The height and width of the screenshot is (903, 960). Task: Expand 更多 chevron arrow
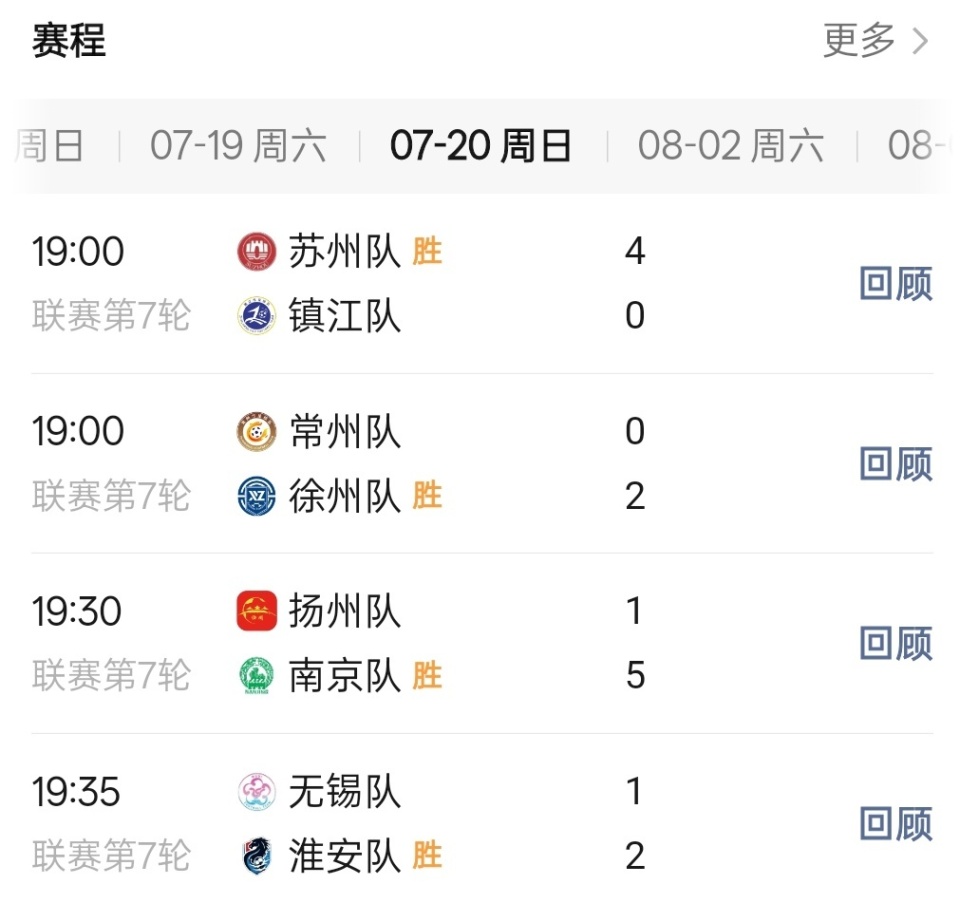[x=920, y=41]
